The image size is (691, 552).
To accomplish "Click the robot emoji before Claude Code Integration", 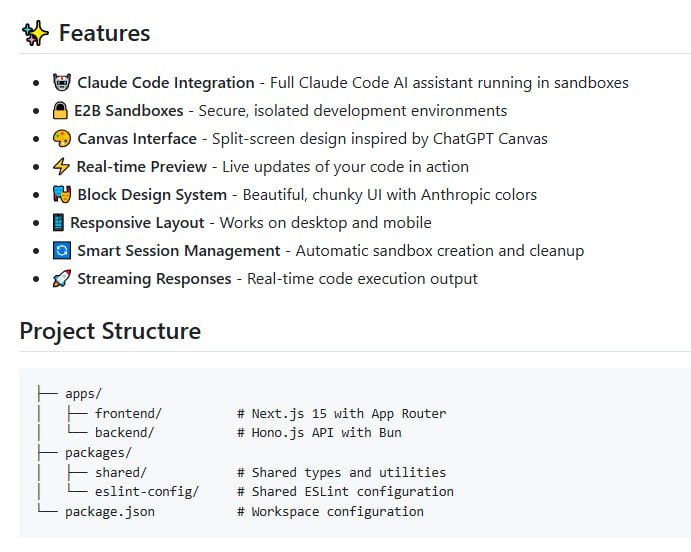I will point(62,83).
